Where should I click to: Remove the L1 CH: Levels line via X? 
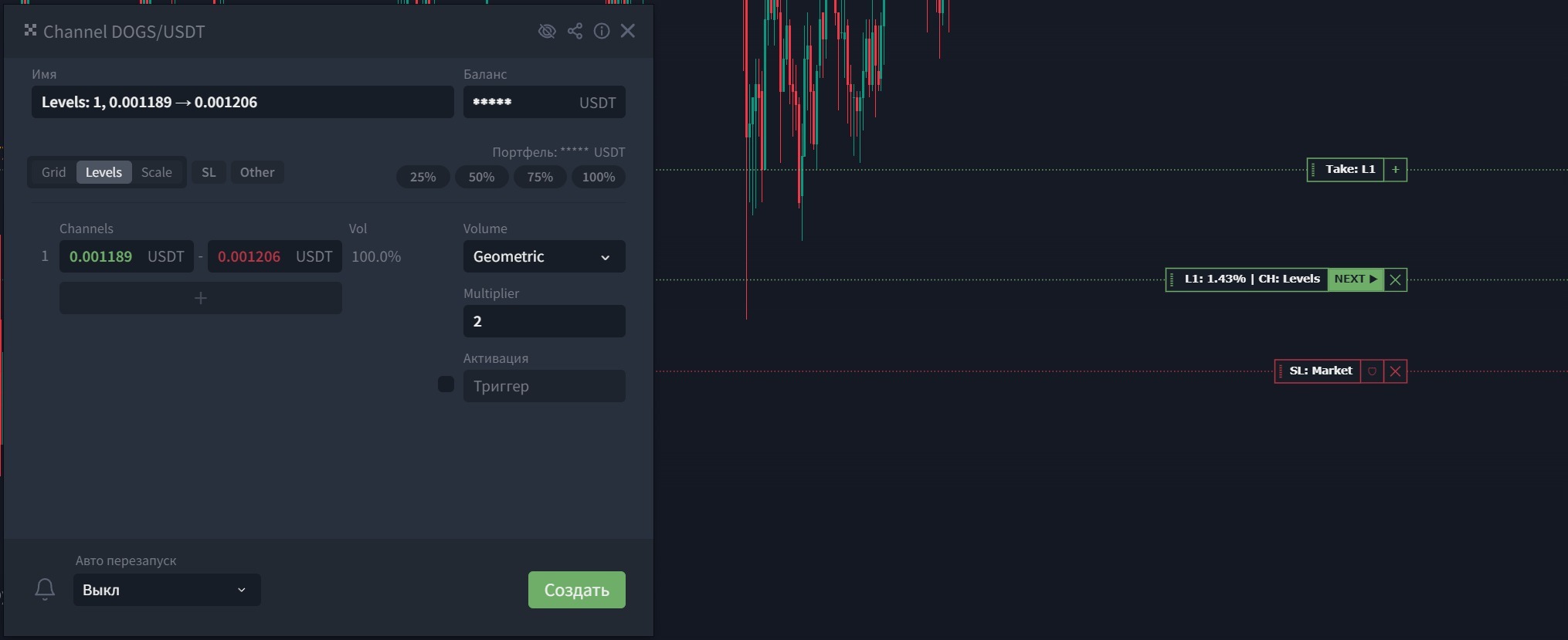coord(1395,279)
